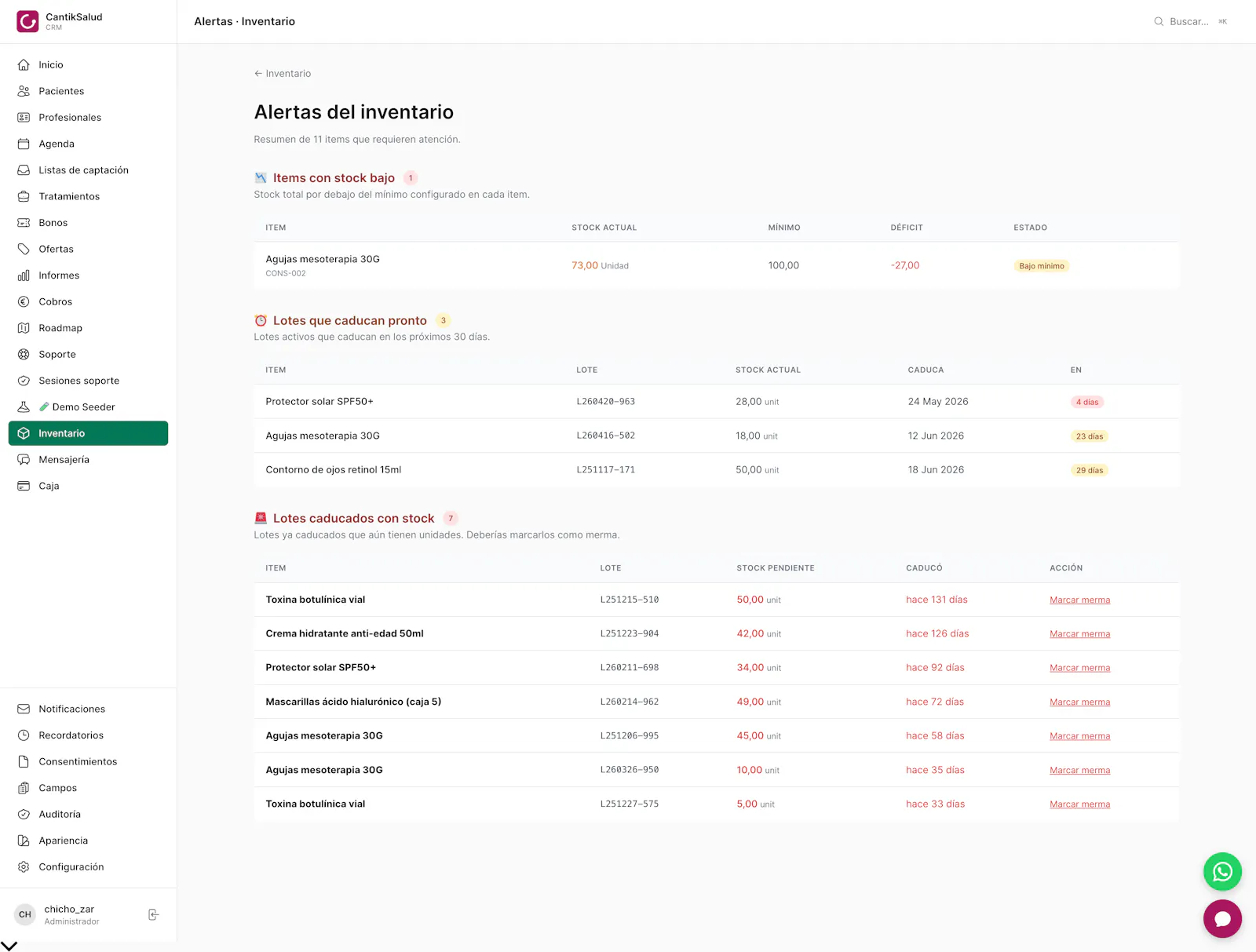1256x952 pixels.
Task: Select Agujas mesoterapia 30G CONS-002 item
Action: pyautogui.click(x=323, y=265)
